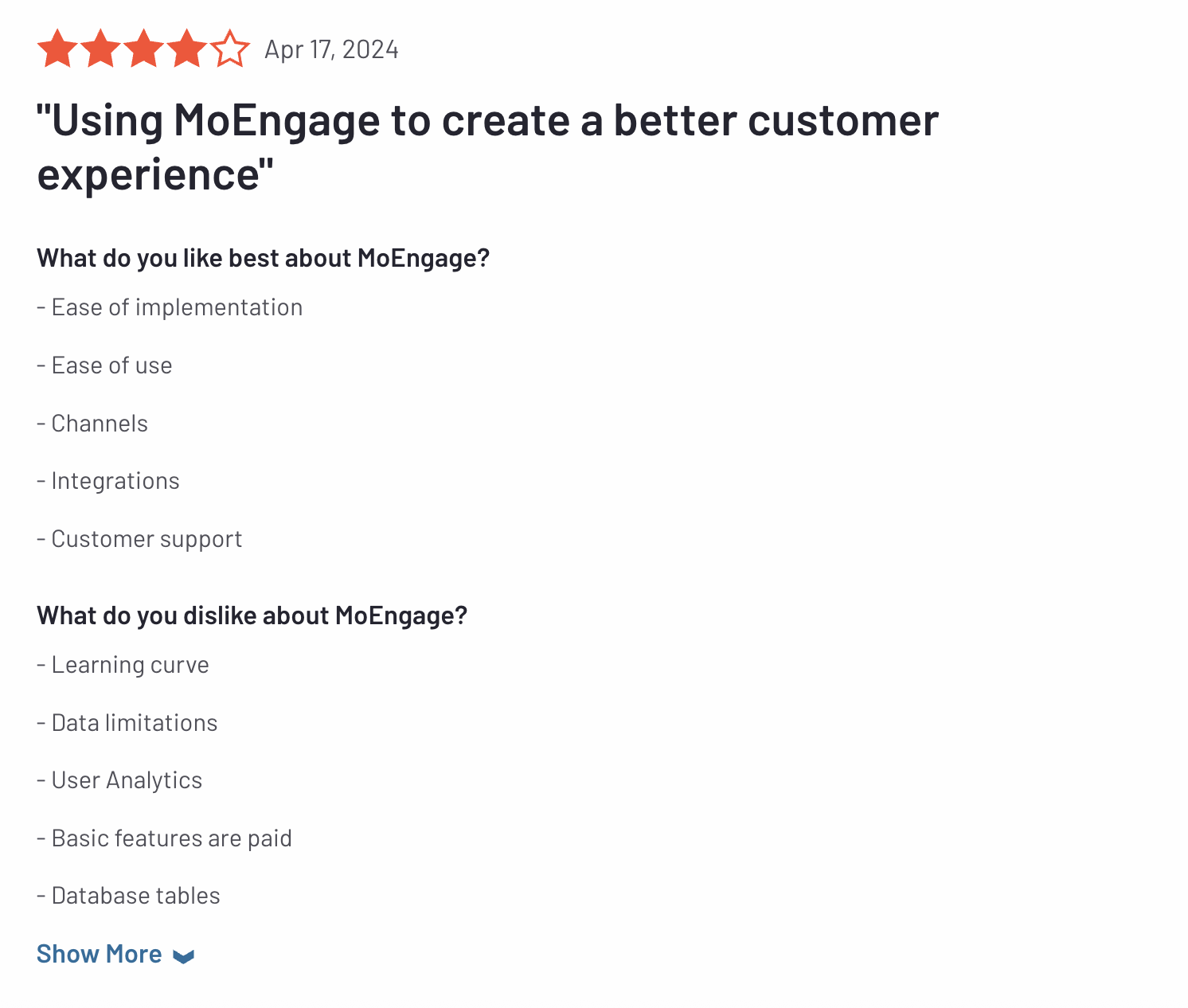Click the 'User Analytics' dislike item
The width and height of the screenshot is (1188, 1008).
pos(119,780)
